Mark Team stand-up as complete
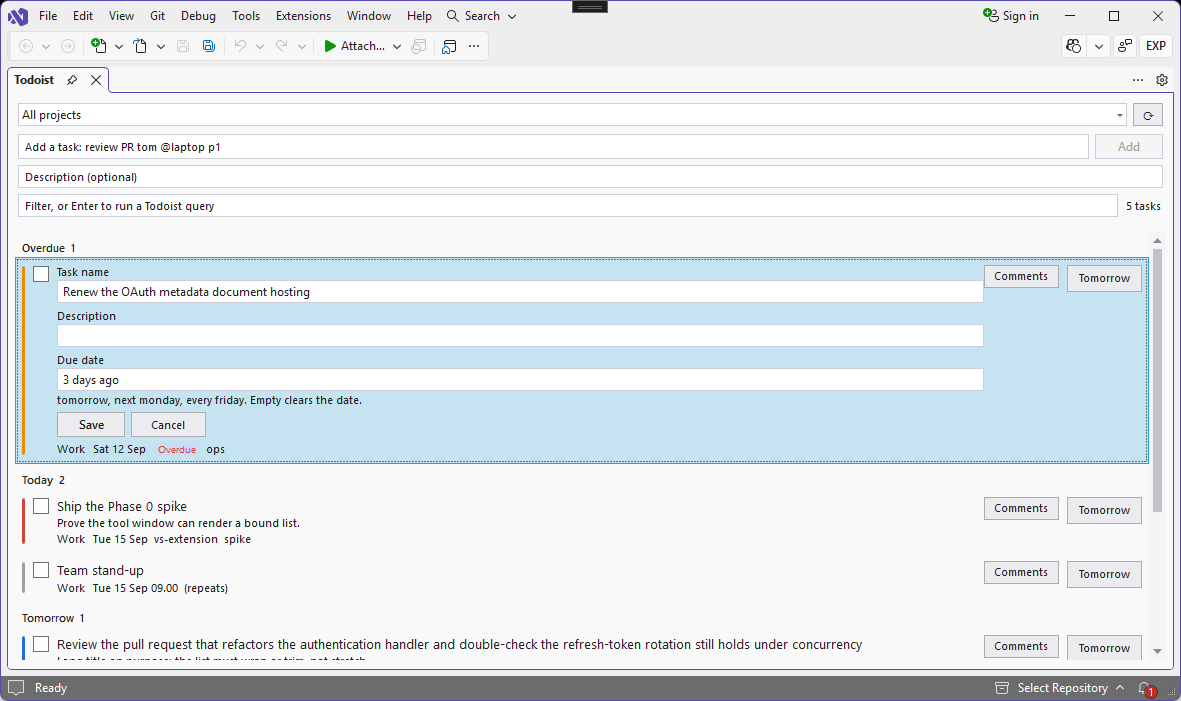The height and width of the screenshot is (701, 1181). 41,570
